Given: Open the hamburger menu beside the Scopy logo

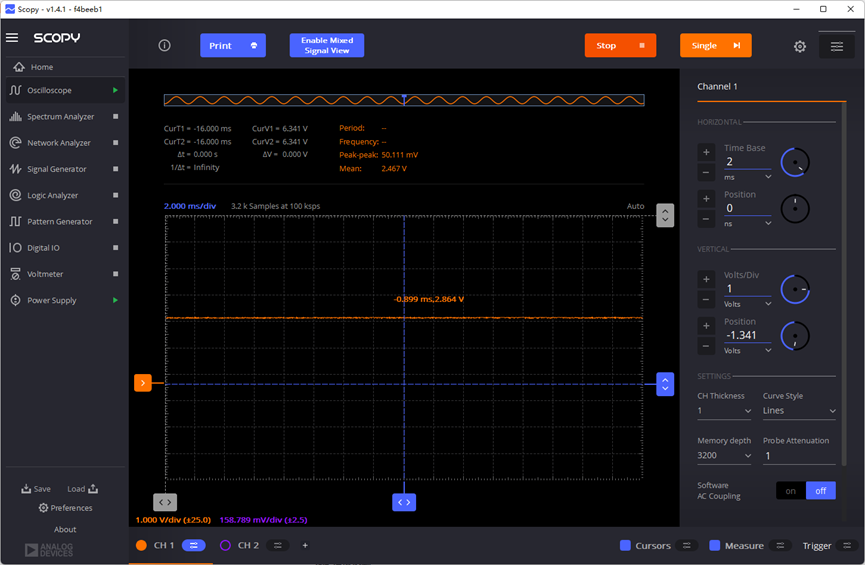Looking at the screenshot, I should [12, 38].
